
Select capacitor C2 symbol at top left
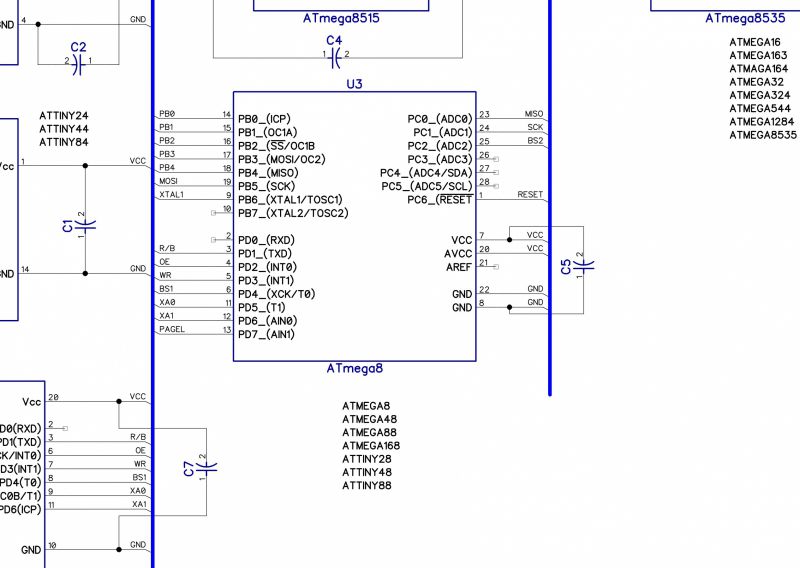[78, 61]
